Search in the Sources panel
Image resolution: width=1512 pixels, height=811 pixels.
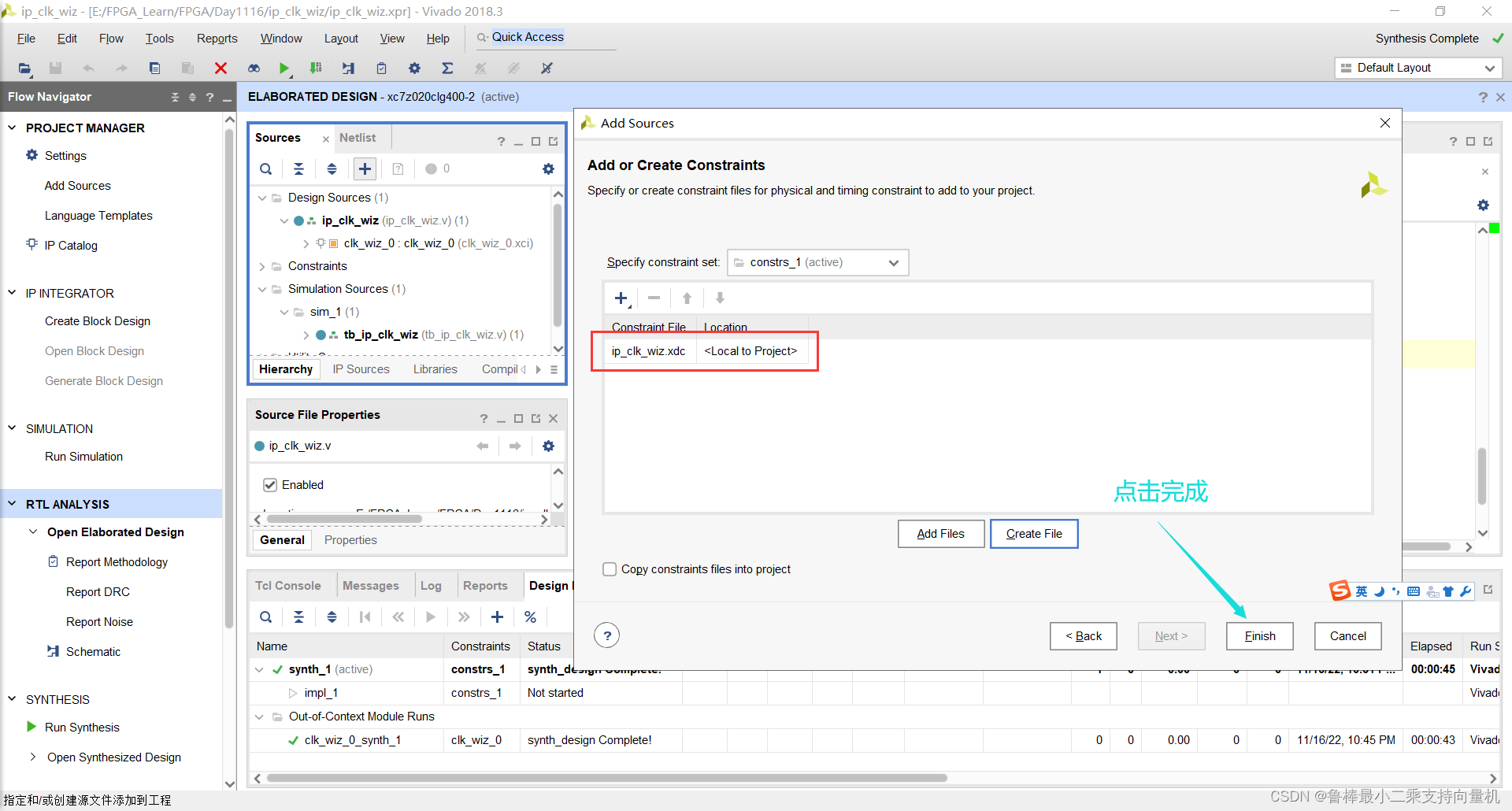(x=266, y=168)
